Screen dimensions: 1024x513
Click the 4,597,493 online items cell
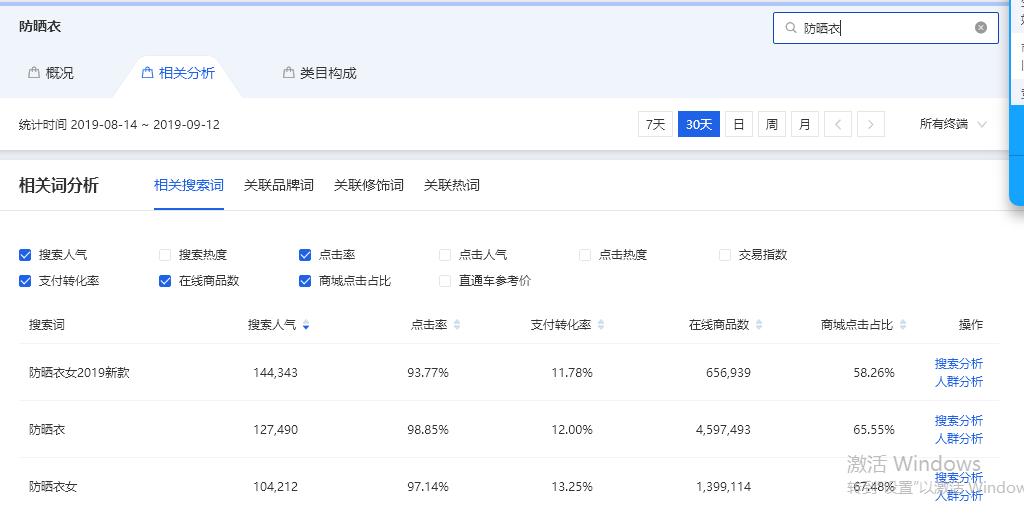tap(723, 429)
